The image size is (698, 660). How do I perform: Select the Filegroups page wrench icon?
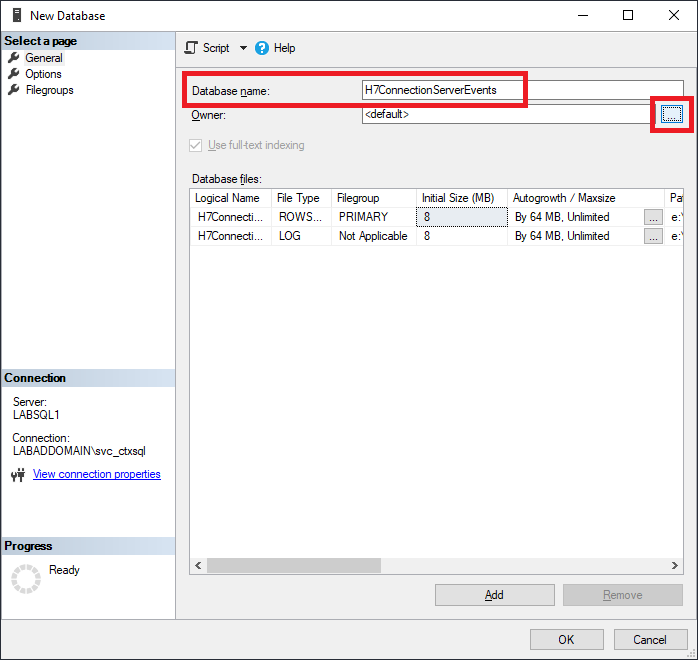[x=14, y=90]
